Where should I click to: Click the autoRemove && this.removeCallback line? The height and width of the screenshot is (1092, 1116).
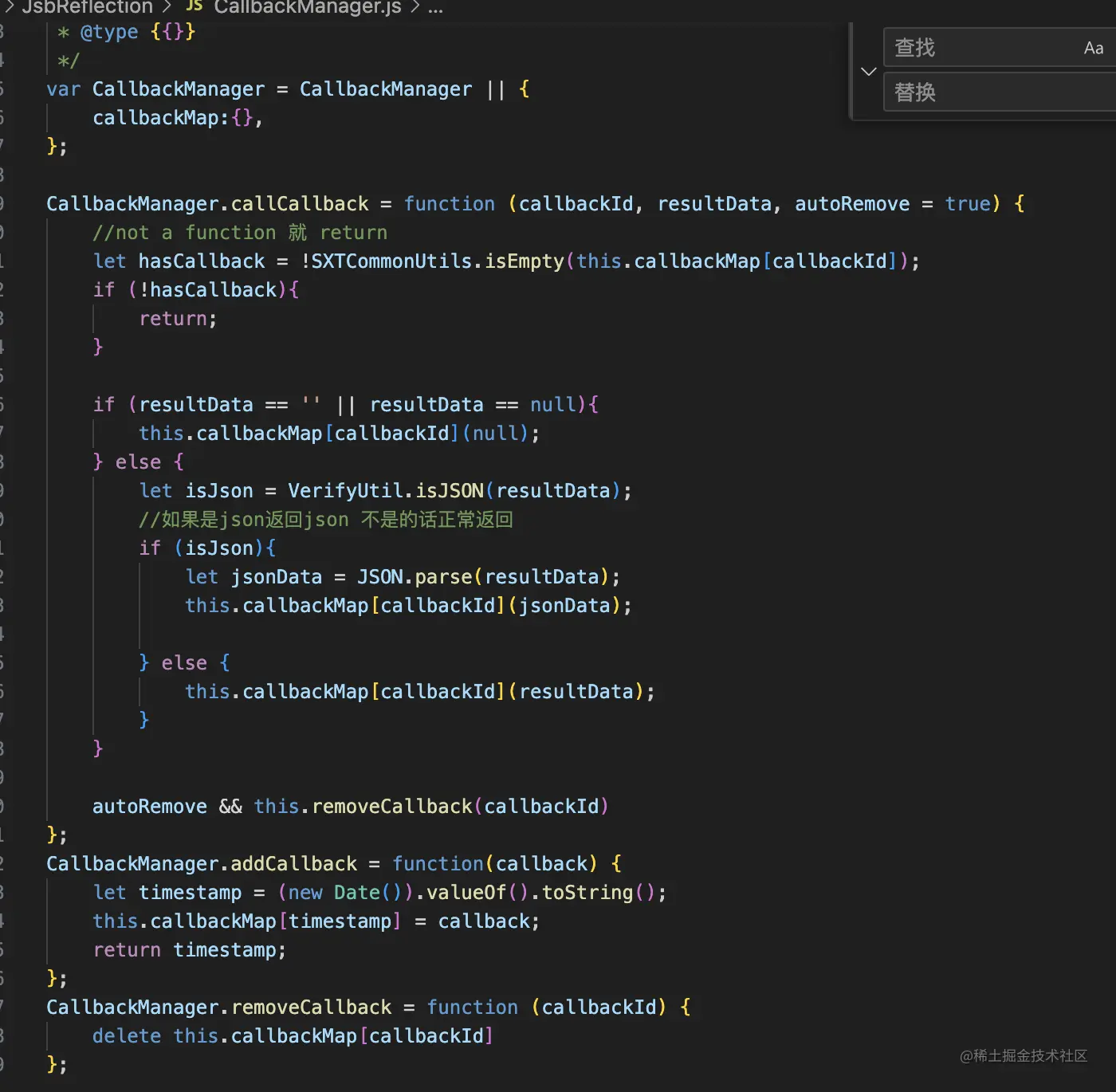351,806
